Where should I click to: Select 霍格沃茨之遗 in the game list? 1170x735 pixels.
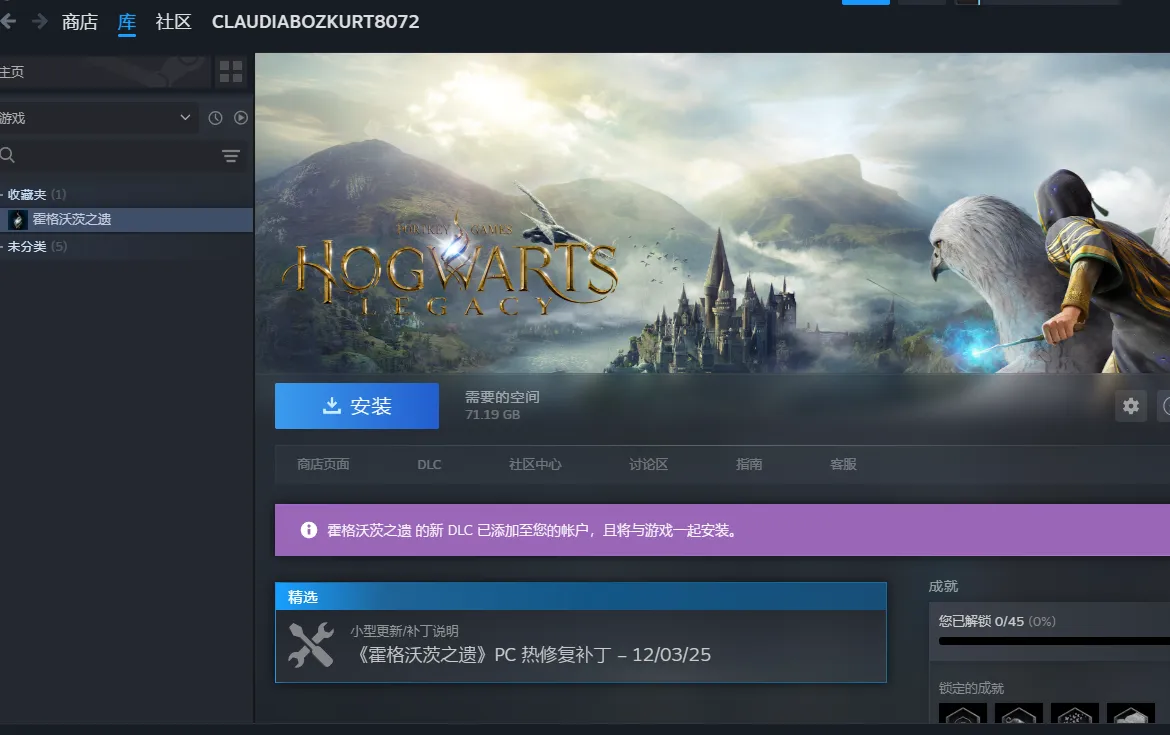pyautogui.click(x=72, y=219)
